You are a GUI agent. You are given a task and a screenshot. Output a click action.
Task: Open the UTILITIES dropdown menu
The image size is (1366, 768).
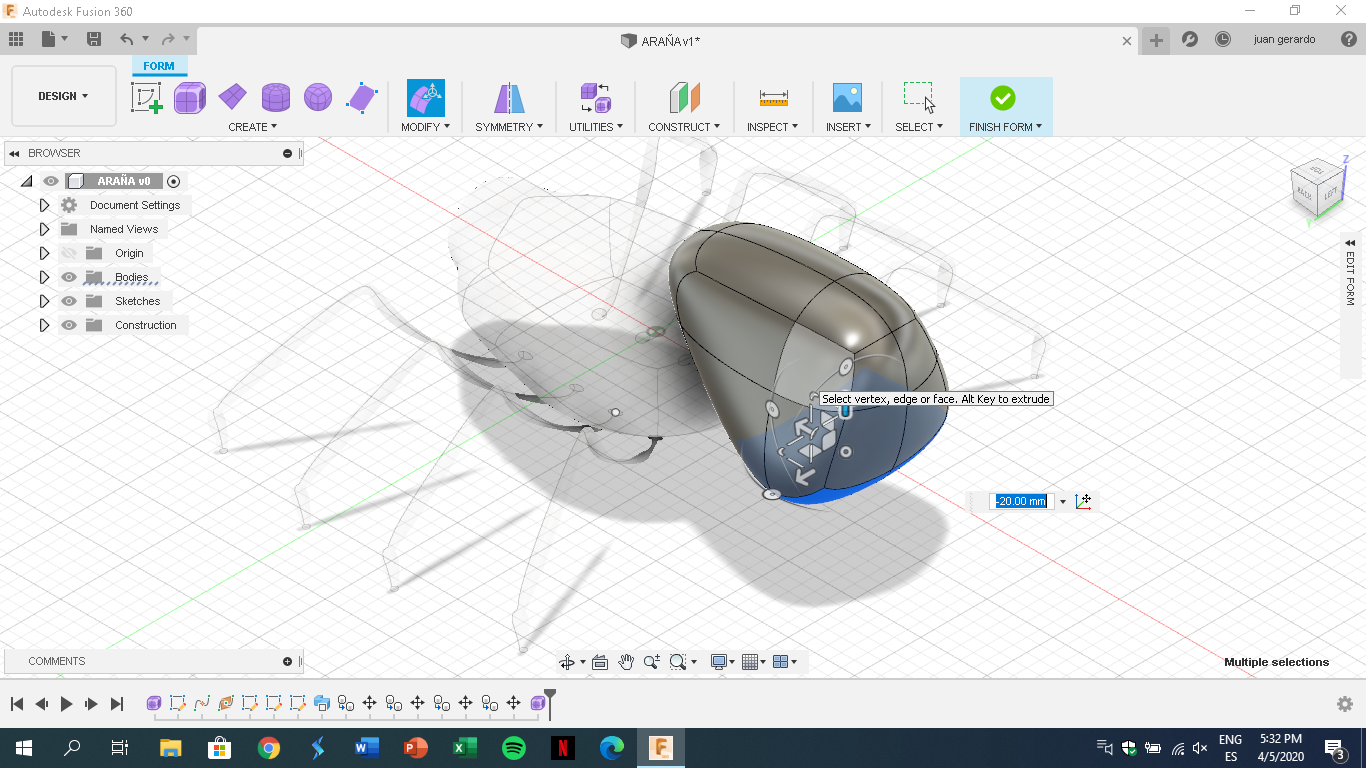[x=595, y=126]
